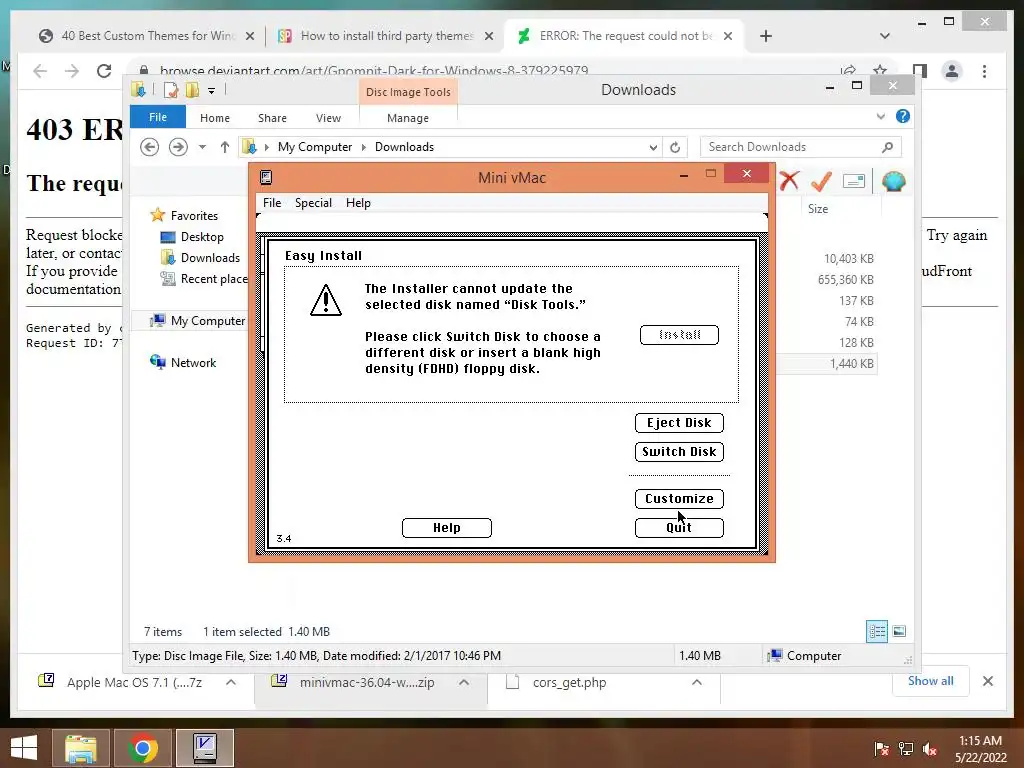The image size is (1024, 768).
Task: Open Customize Quick Access Toolbar dropdown
Action: pyautogui.click(x=211, y=91)
